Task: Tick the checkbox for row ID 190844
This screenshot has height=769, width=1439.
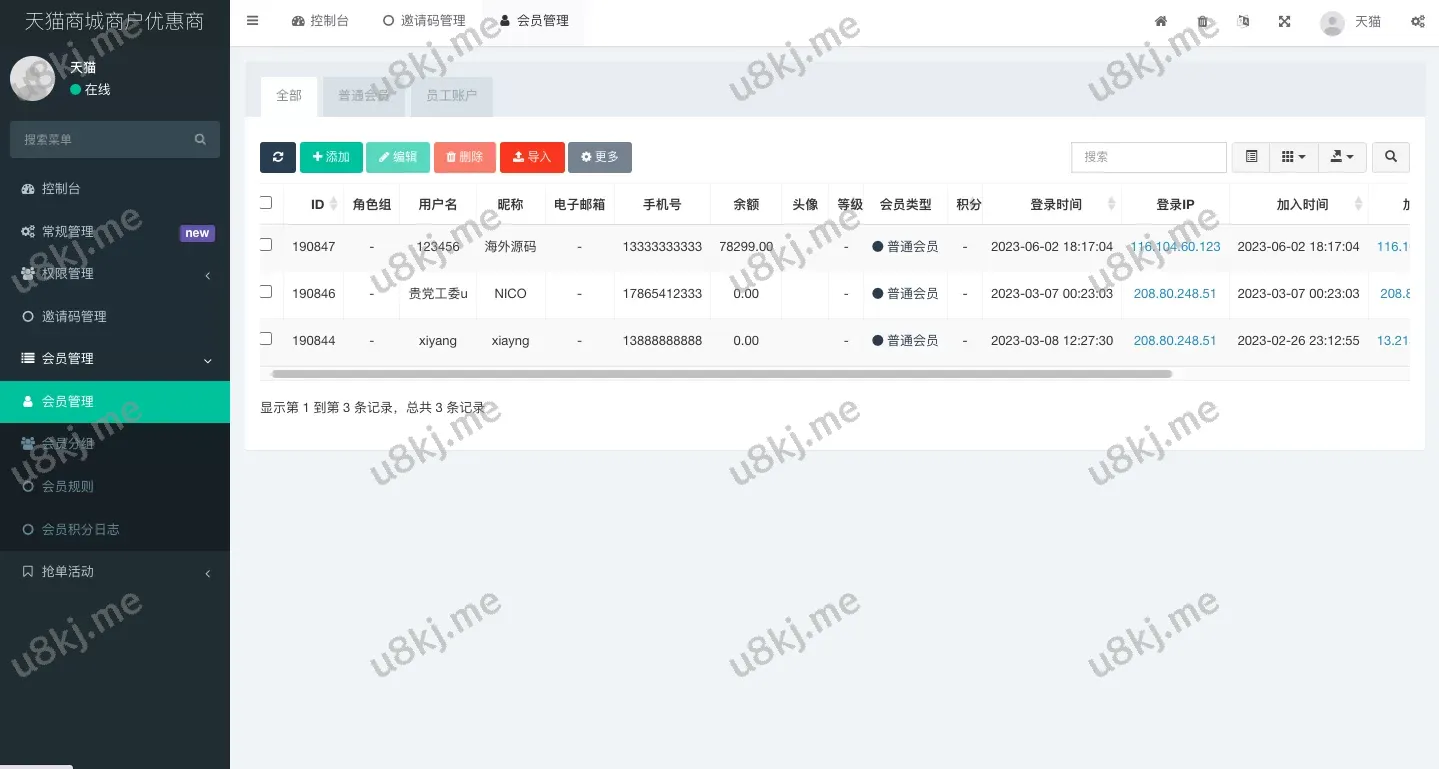Action: click(266, 339)
